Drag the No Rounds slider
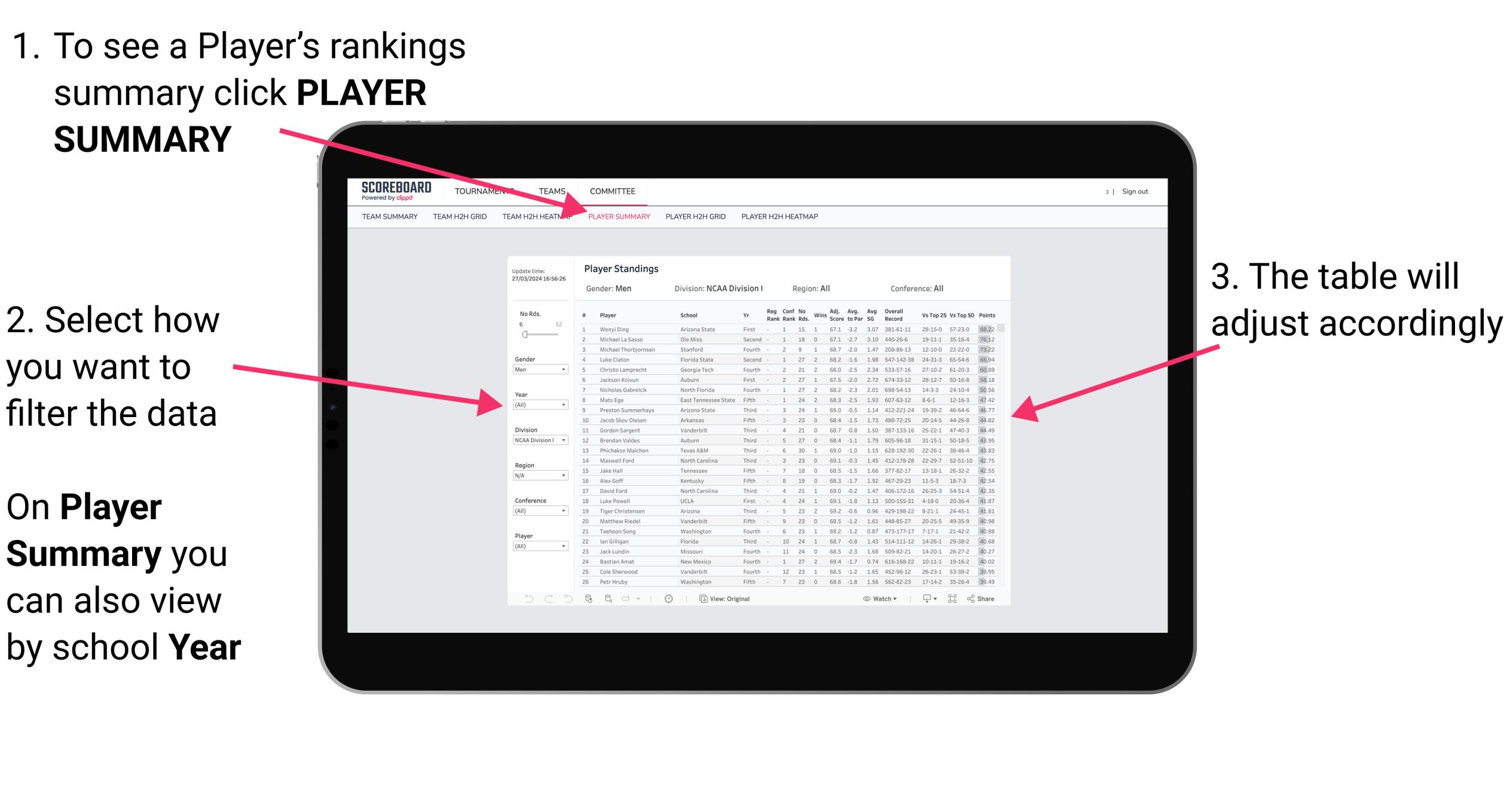The height and width of the screenshot is (812, 1510). (524, 337)
